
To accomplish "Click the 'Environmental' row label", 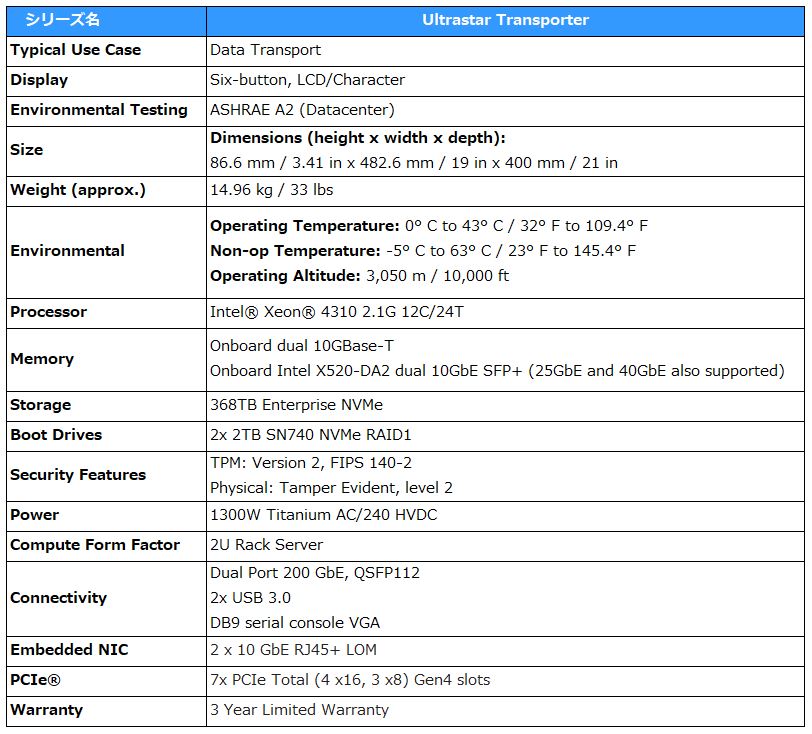I will pyautogui.click(x=67, y=251).
